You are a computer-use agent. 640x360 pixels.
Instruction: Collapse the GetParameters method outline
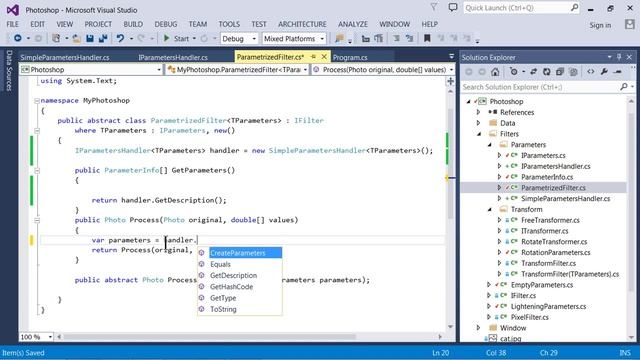(x=37, y=171)
